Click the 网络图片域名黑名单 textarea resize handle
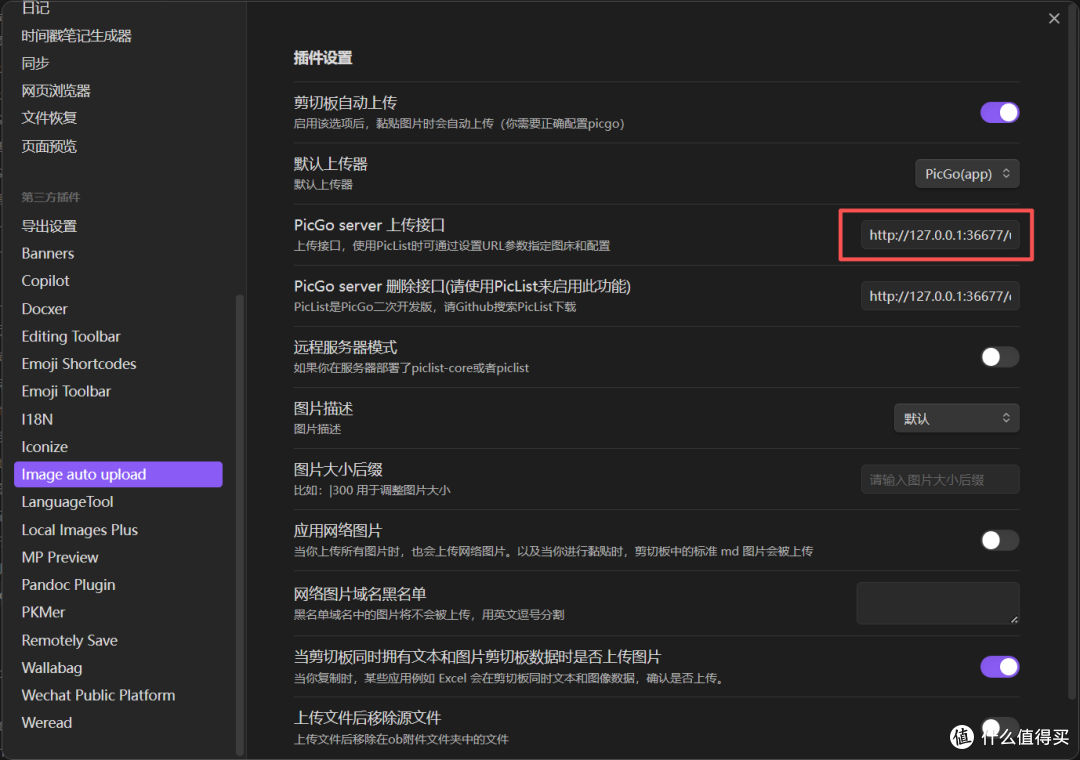 (1014, 619)
